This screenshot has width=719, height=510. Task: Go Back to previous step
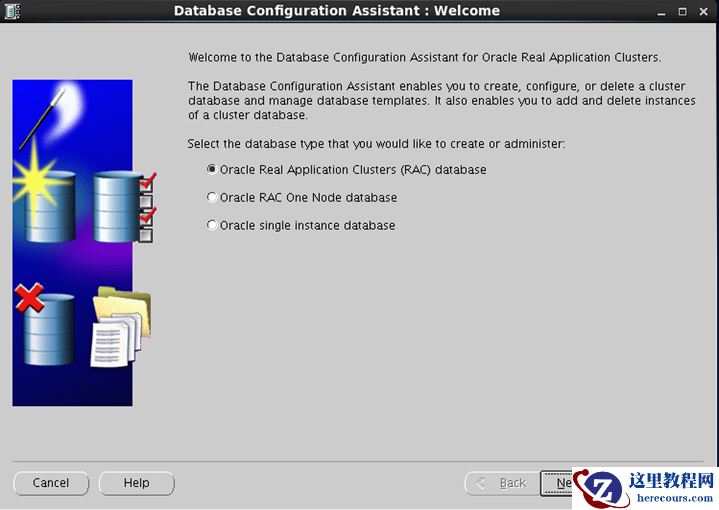(502, 483)
